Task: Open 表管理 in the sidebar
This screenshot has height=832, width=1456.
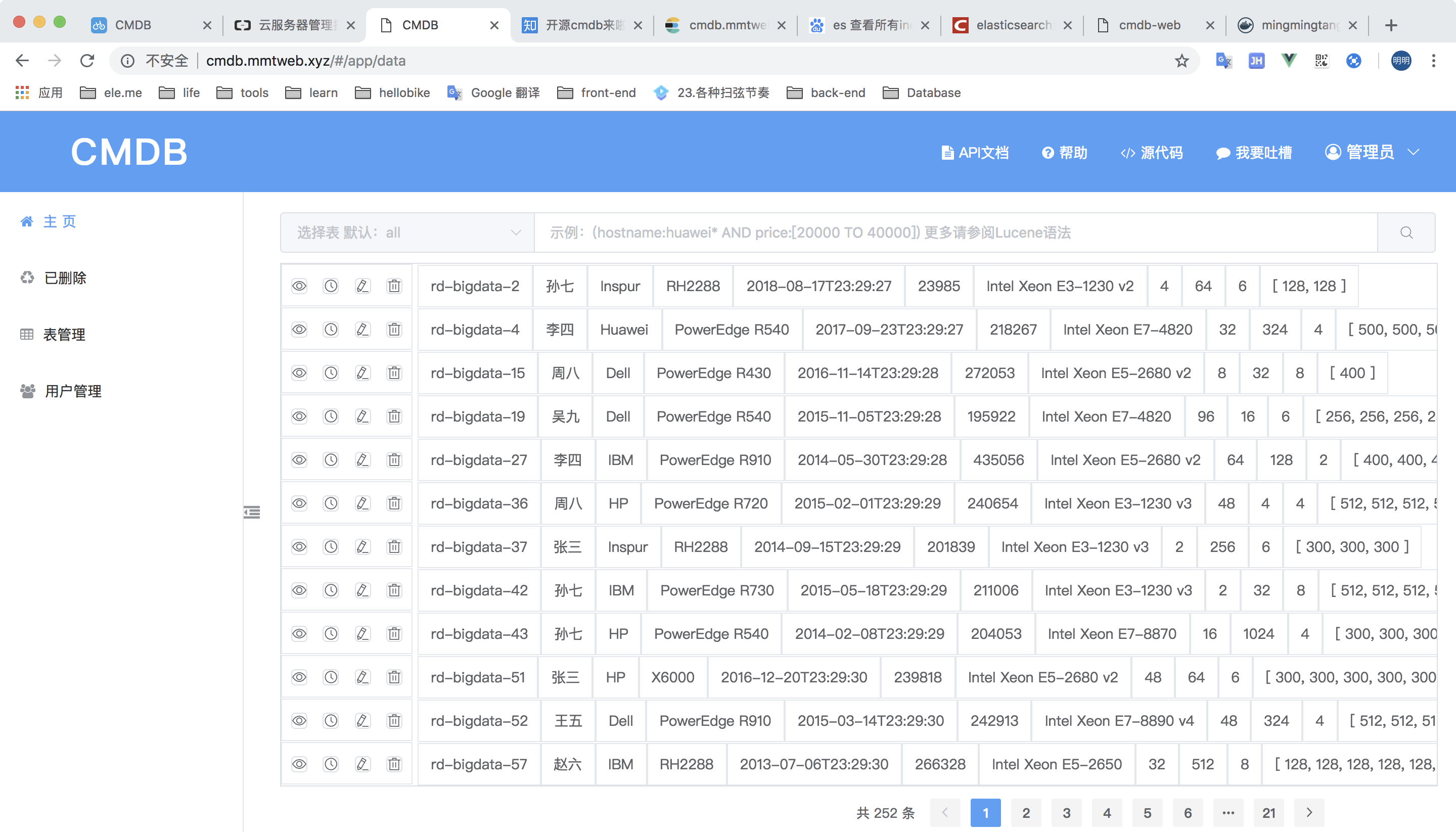Action: [64, 335]
